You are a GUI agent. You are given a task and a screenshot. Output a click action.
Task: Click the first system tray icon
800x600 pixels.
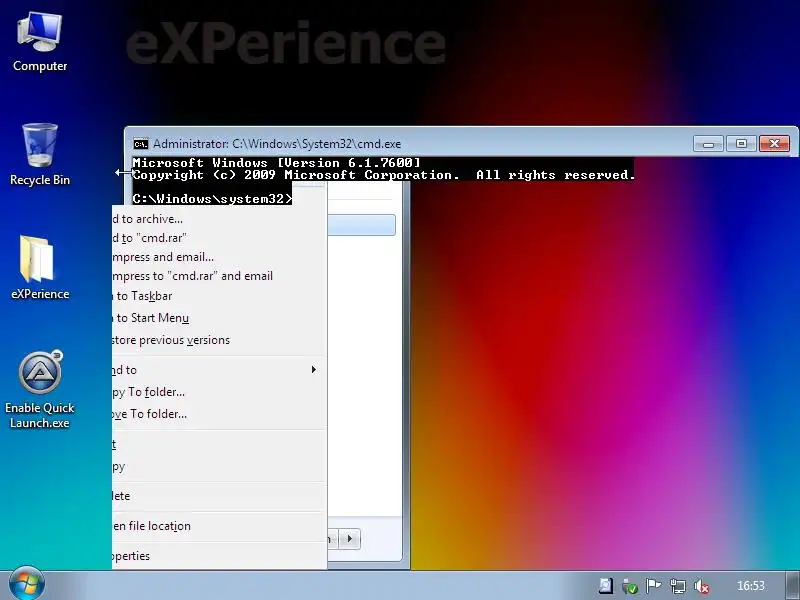(x=606, y=586)
